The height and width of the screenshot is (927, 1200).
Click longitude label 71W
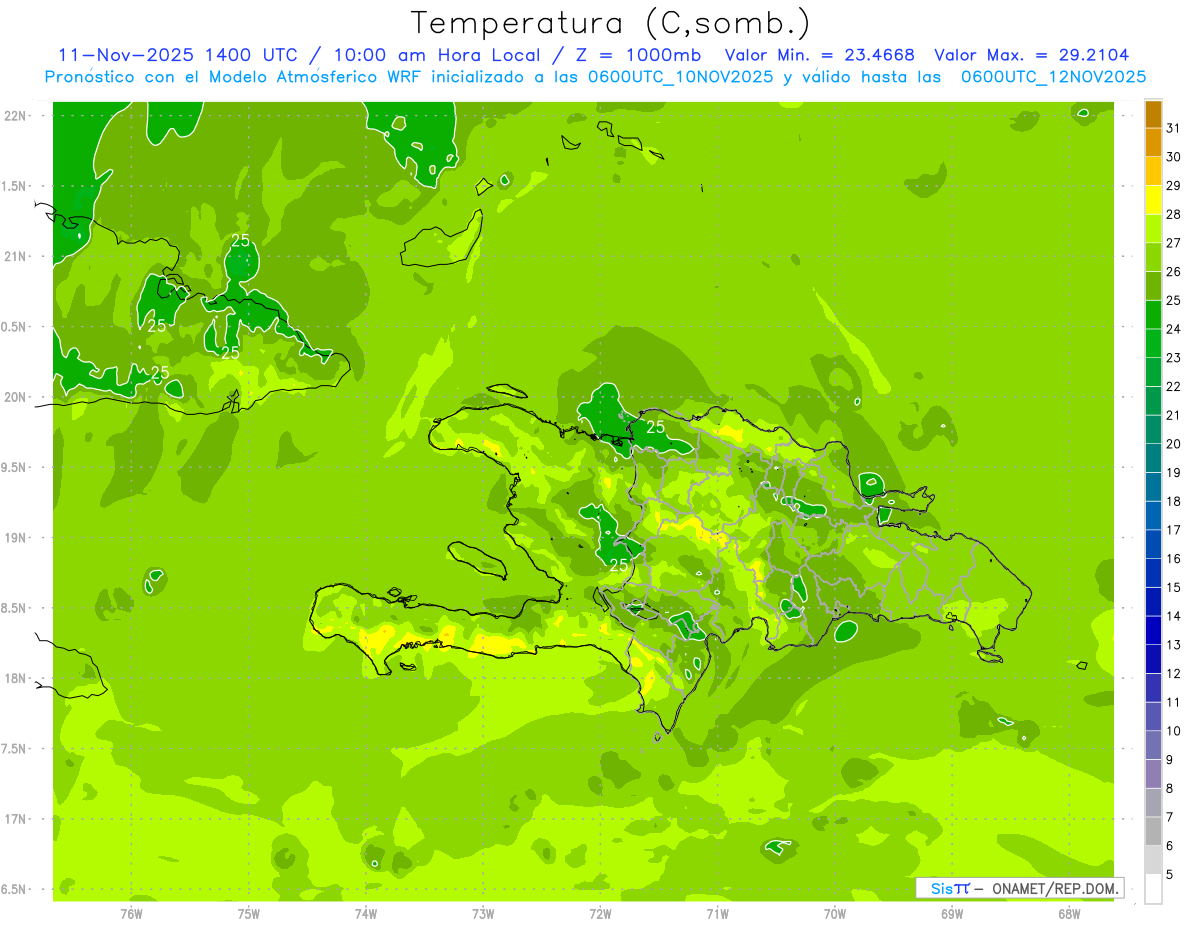[717, 914]
